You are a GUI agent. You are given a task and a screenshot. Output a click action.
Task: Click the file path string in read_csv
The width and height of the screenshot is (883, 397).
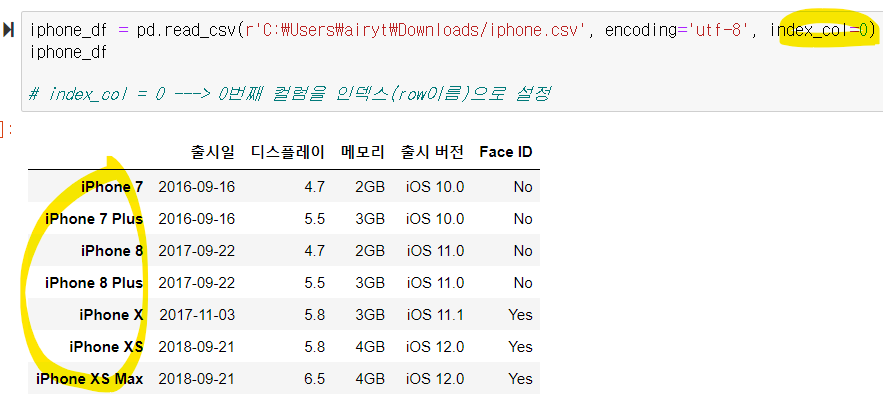point(416,30)
